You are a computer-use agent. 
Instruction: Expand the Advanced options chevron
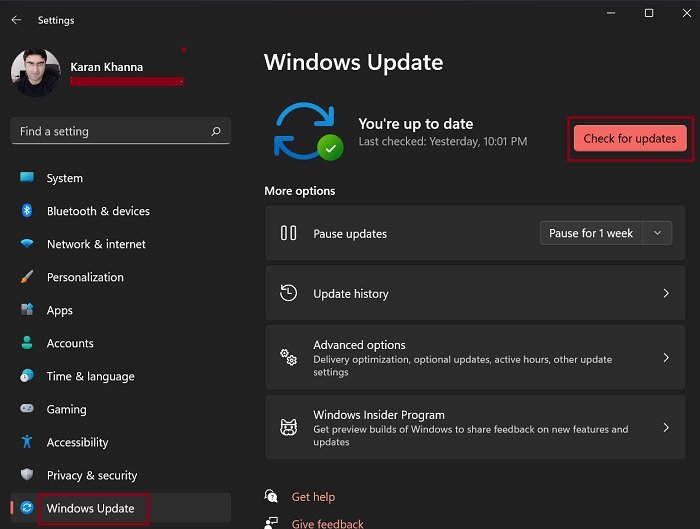tap(666, 357)
